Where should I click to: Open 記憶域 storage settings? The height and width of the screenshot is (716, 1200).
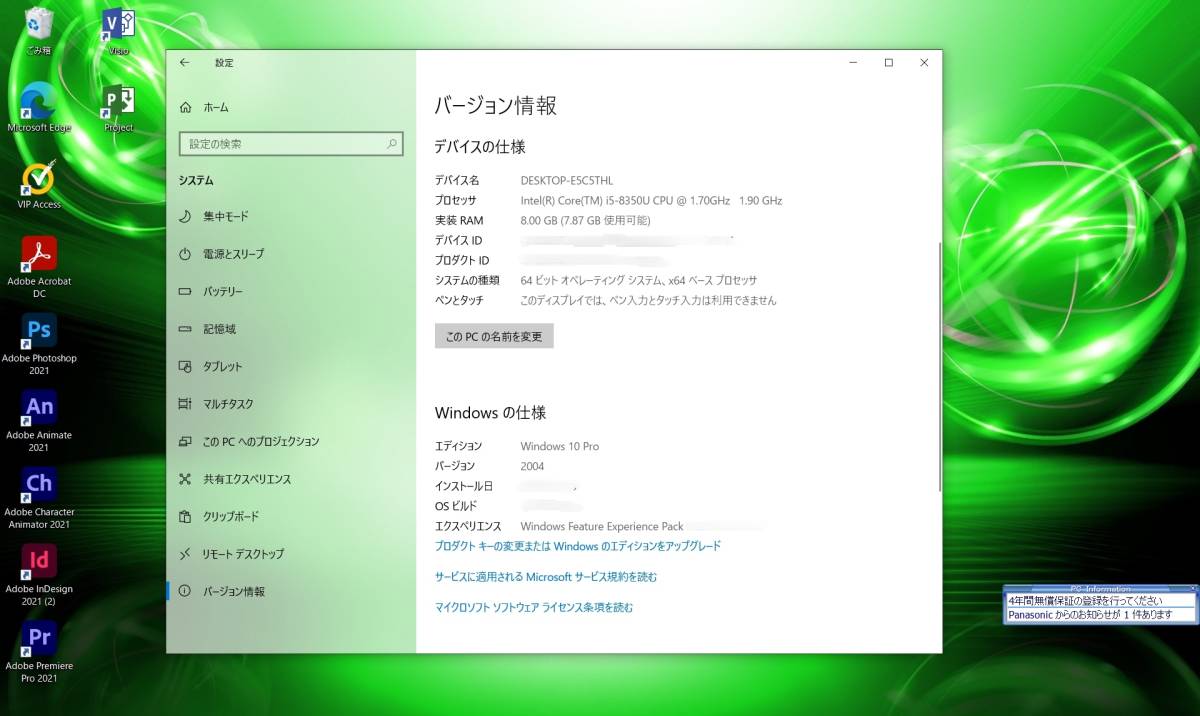291,329
